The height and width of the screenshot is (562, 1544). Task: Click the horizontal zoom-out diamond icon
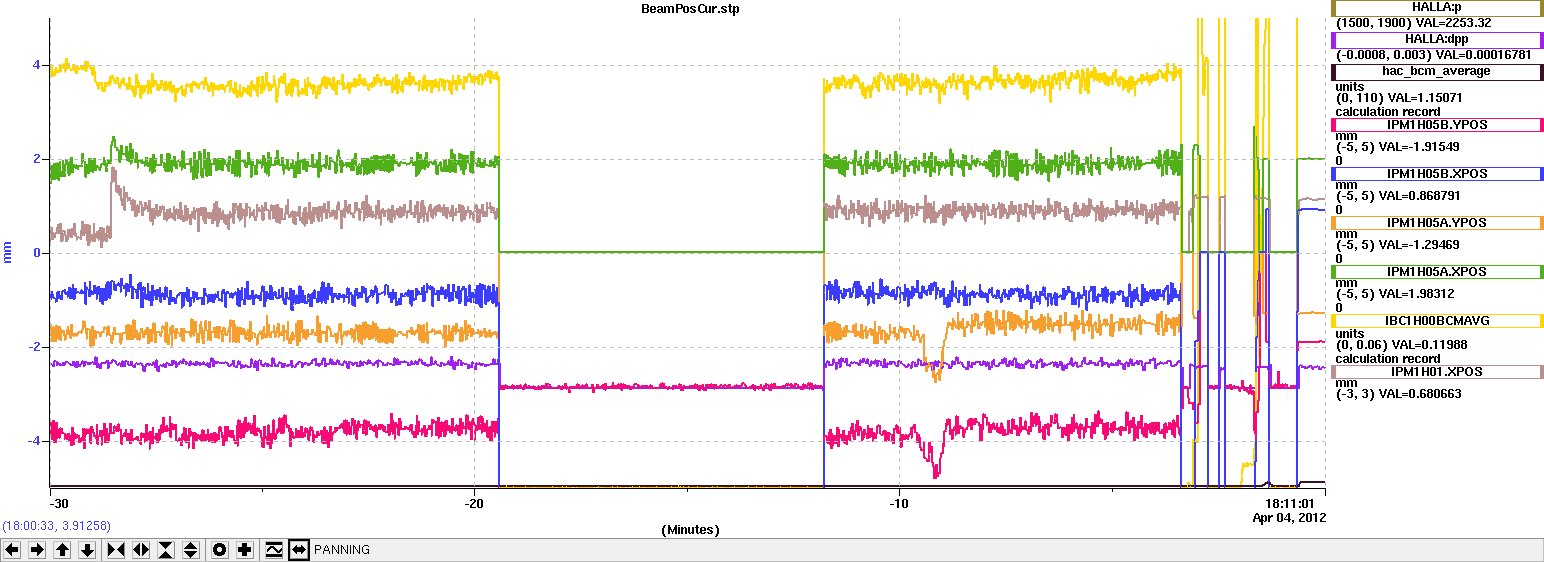tap(141, 550)
